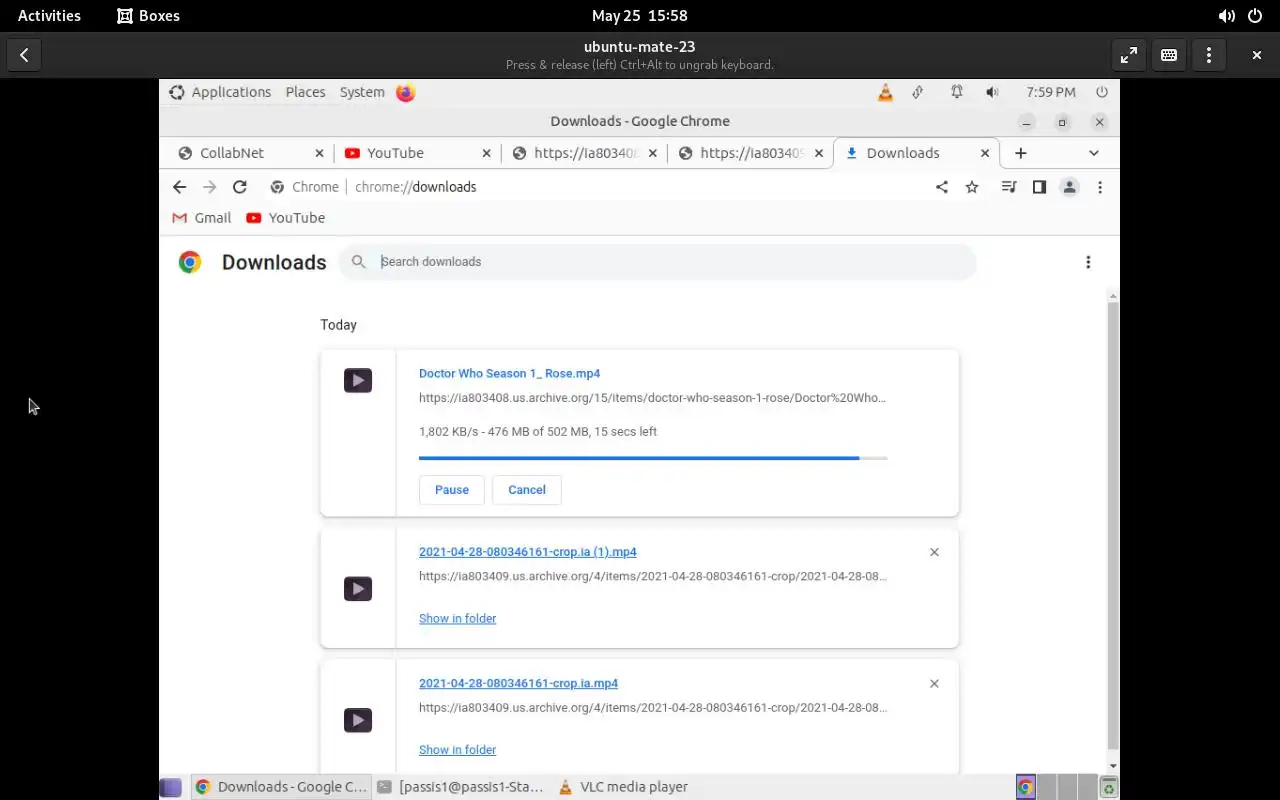Open the System menu
The width and height of the screenshot is (1280, 800).
(362, 92)
